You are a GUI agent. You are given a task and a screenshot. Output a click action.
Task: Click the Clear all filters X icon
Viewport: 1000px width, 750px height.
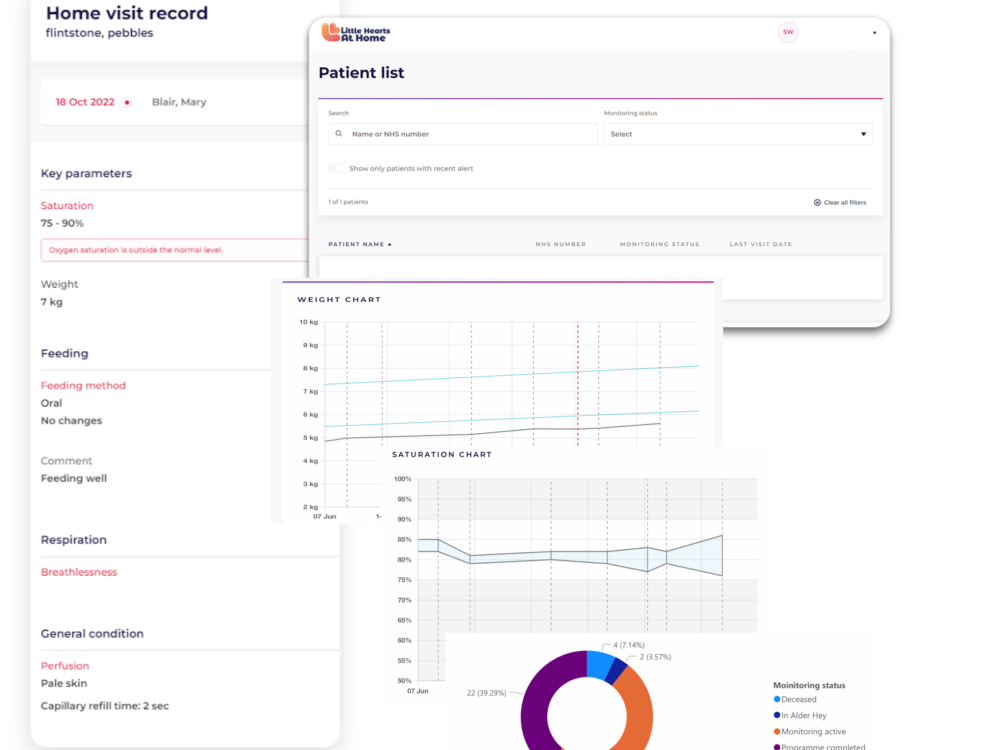[x=817, y=203]
